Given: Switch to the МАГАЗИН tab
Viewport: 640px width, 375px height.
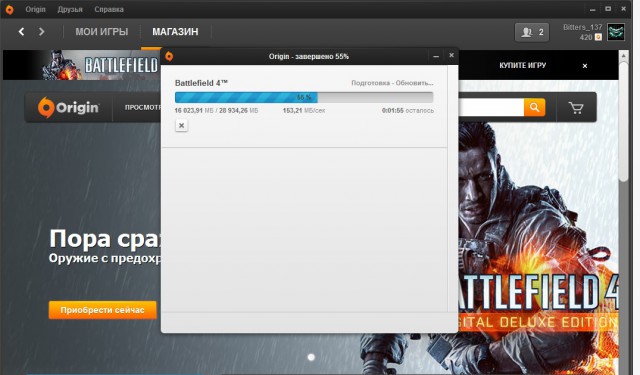Looking at the screenshot, I should [175, 32].
